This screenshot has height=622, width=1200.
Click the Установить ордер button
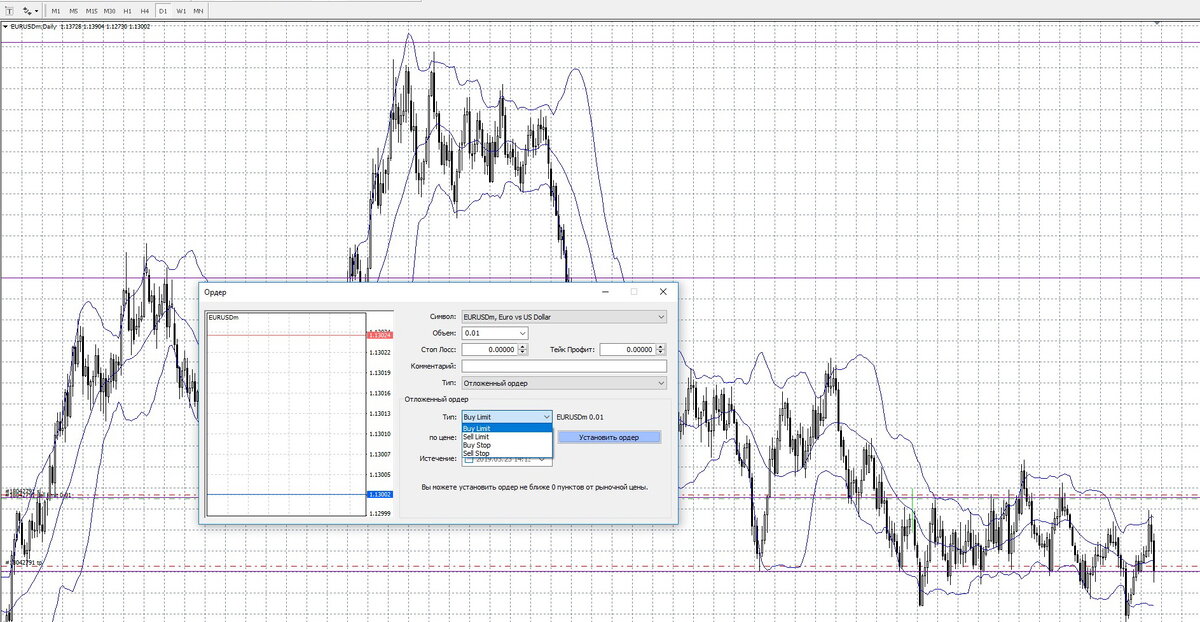(612, 437)
